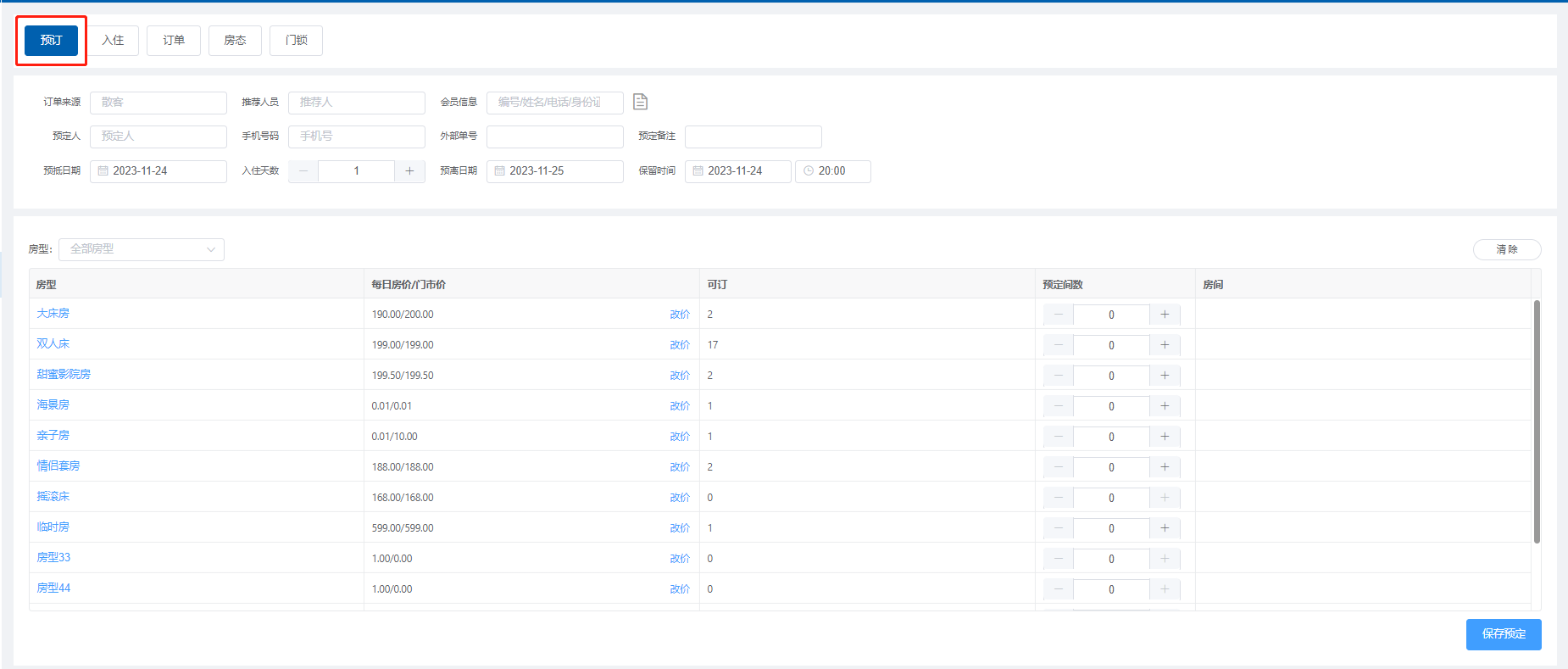Focus the 手机号码 input field
Viewport: 1568px width, 669px height.
click(356, 137)
